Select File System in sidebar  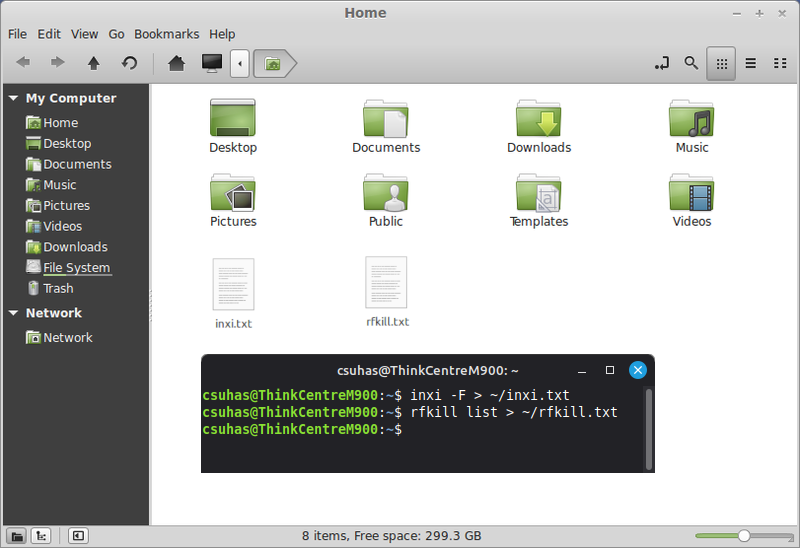pyautogui.click(x=76, y=267)
